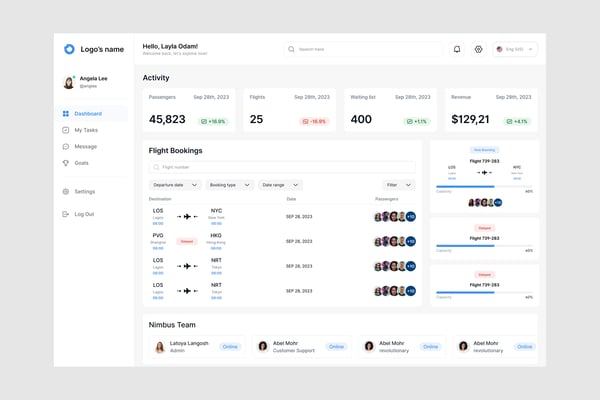This screenshot has width=600, height=400.
Task: Click the 400 waiting list value
Action: [361, 119]
